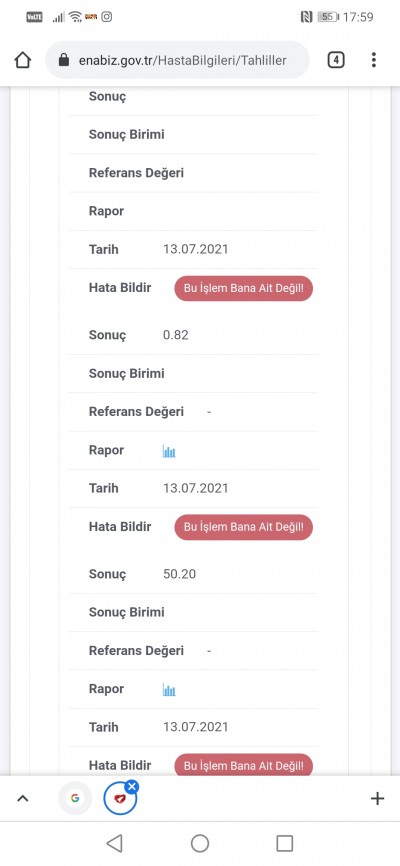This screenshot has width=400, height=866.
Task: Close the e-Nabız tab with blue X
Action: tap(132, 786)
